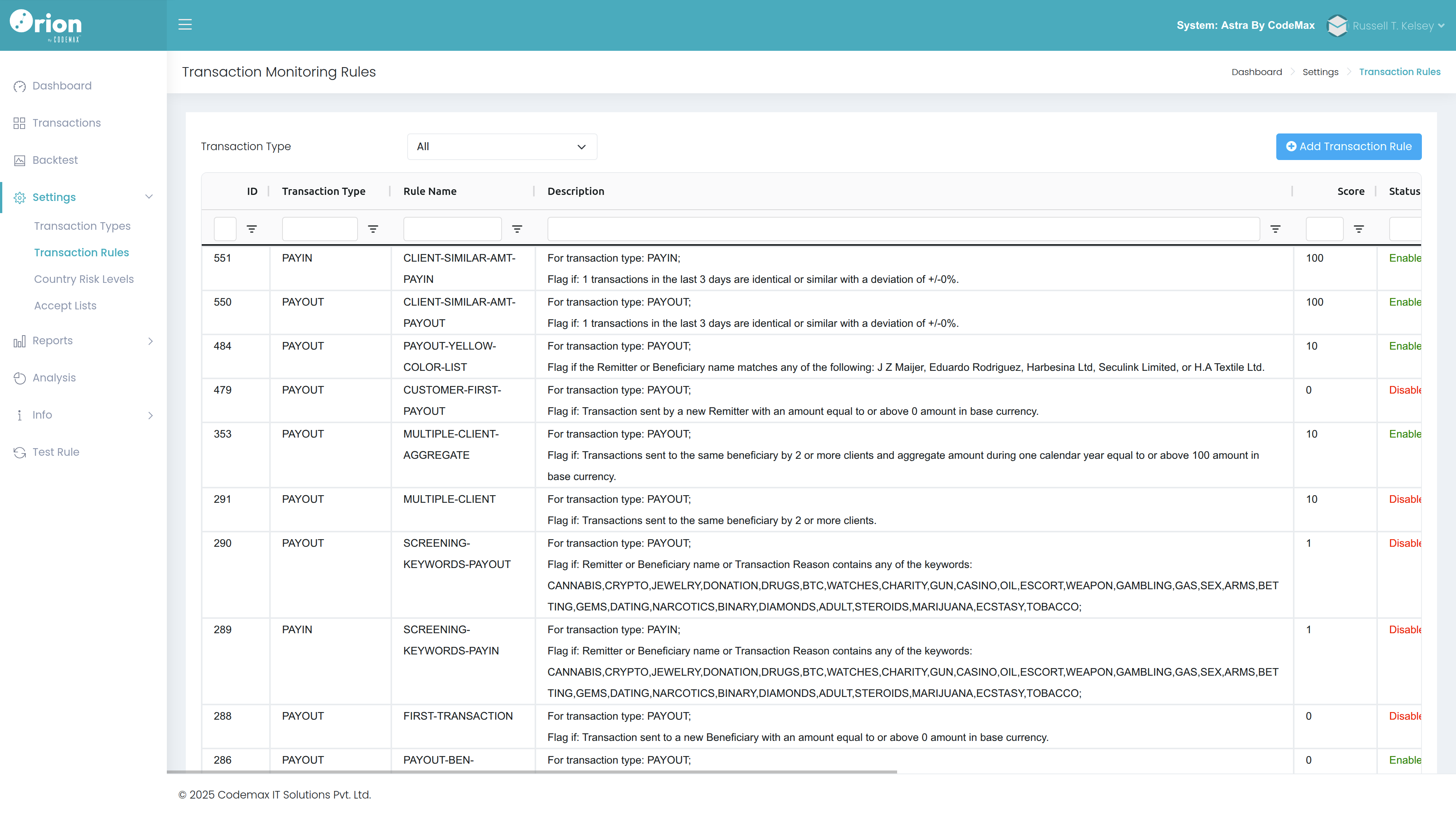The height and width of the screenshot is (819, 1456).
Task: Click SCREENING-KEYWORDS-PAYIN rule name
Action: pyautogui.click(x=450, y=640)
